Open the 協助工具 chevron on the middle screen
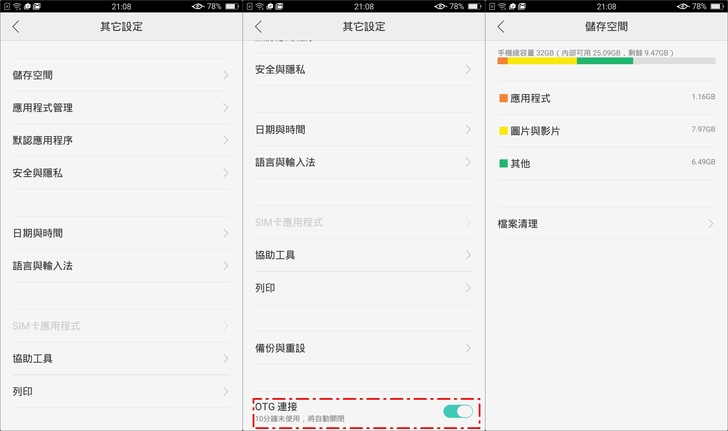Viewport: 728px width, 431px height. [x=468, y=255]
